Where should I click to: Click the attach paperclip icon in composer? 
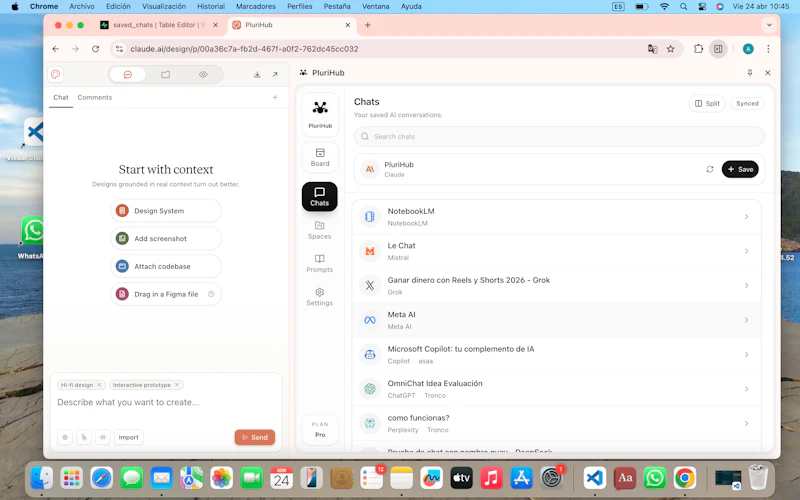[84, 437]
